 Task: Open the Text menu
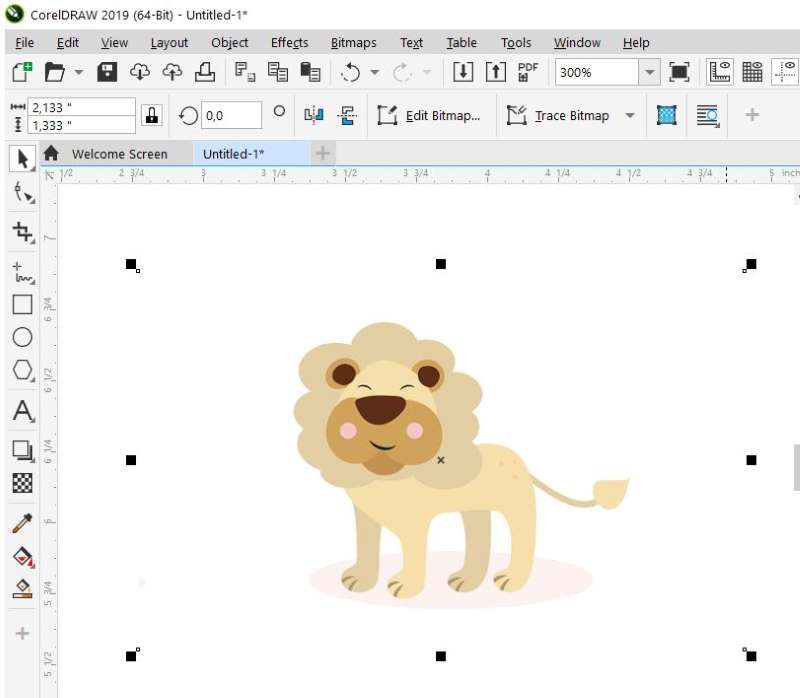coord(412,43)
